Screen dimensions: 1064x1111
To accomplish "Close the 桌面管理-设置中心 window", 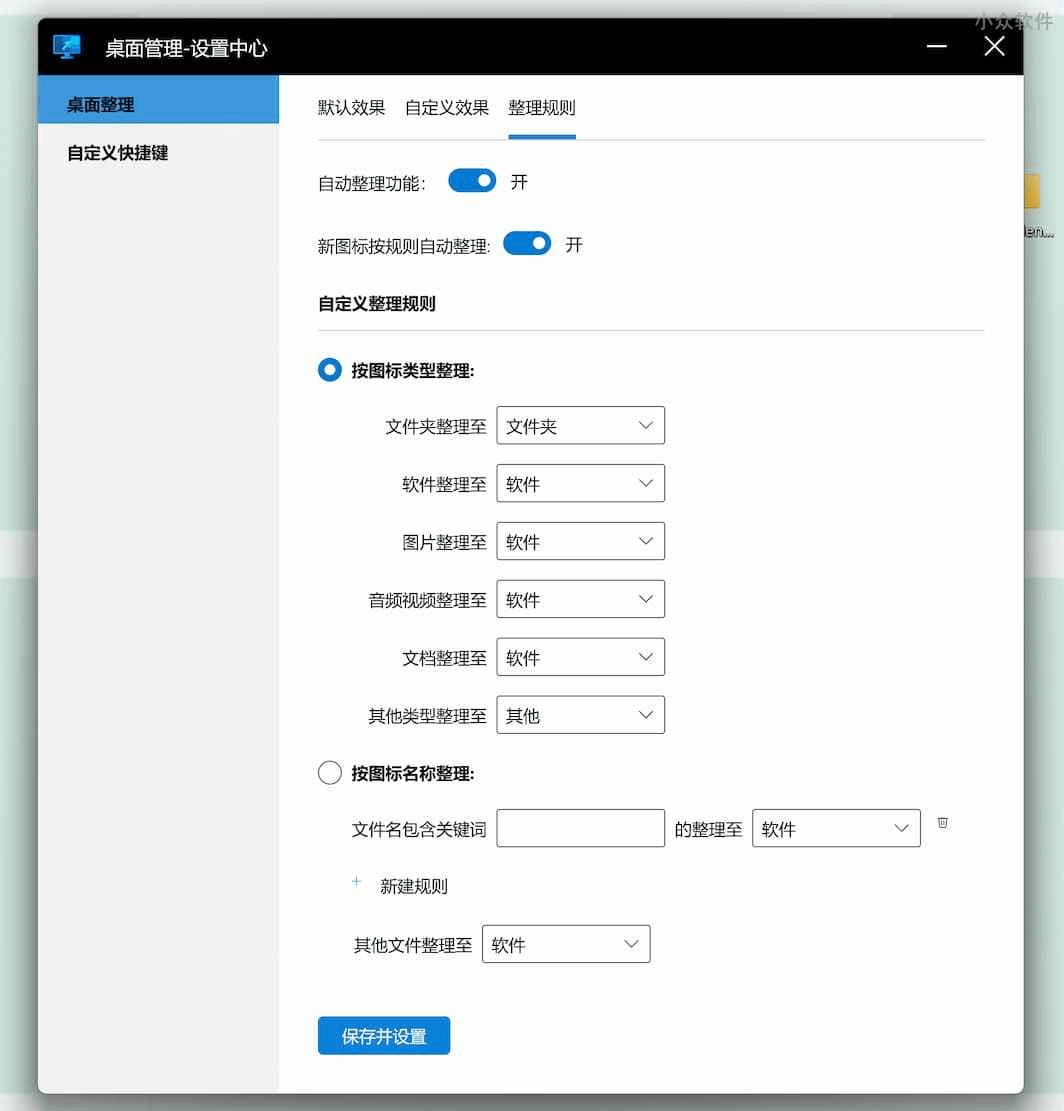I will pos(994,46).
